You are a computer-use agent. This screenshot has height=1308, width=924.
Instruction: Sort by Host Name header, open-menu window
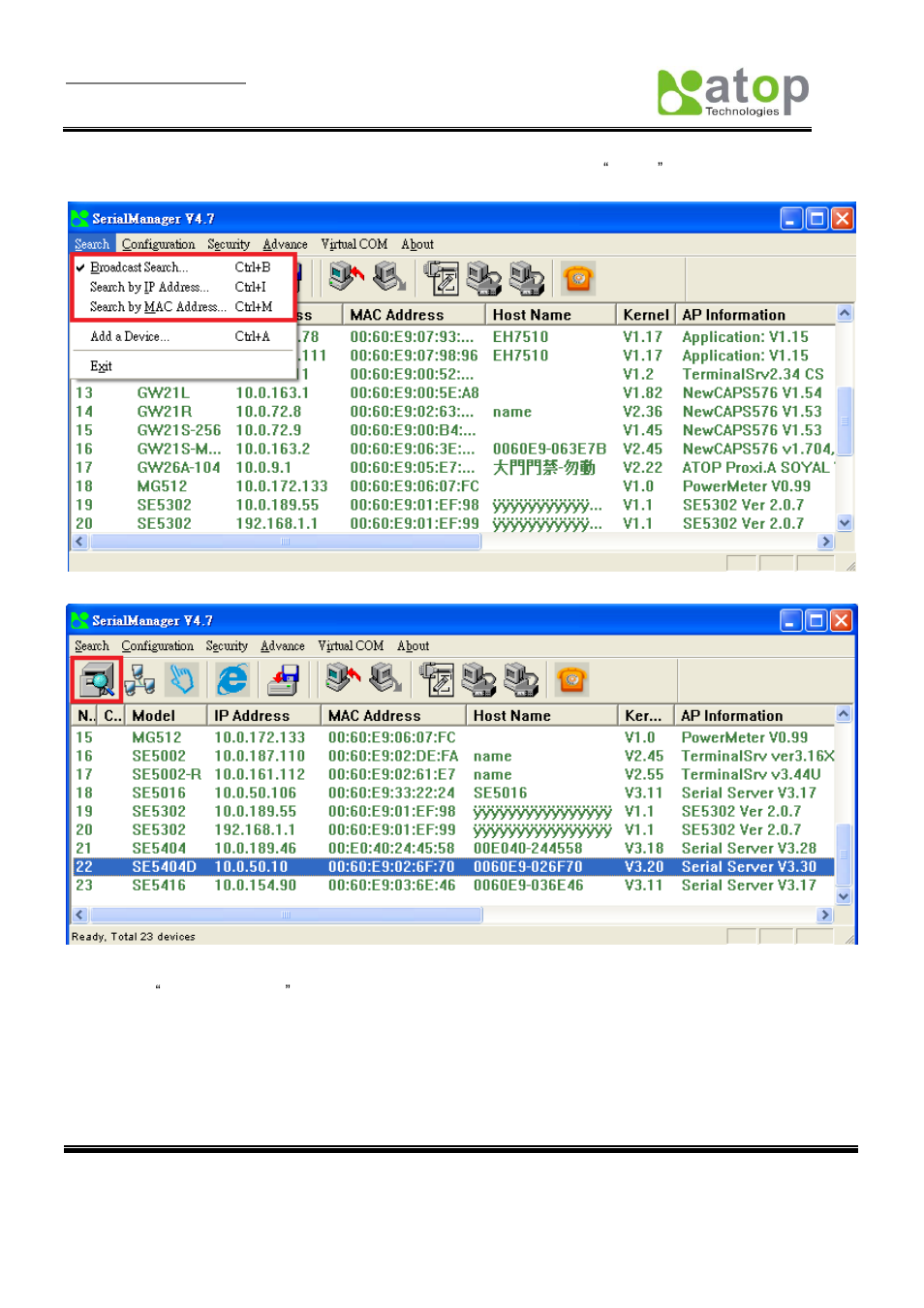point(550,314)
